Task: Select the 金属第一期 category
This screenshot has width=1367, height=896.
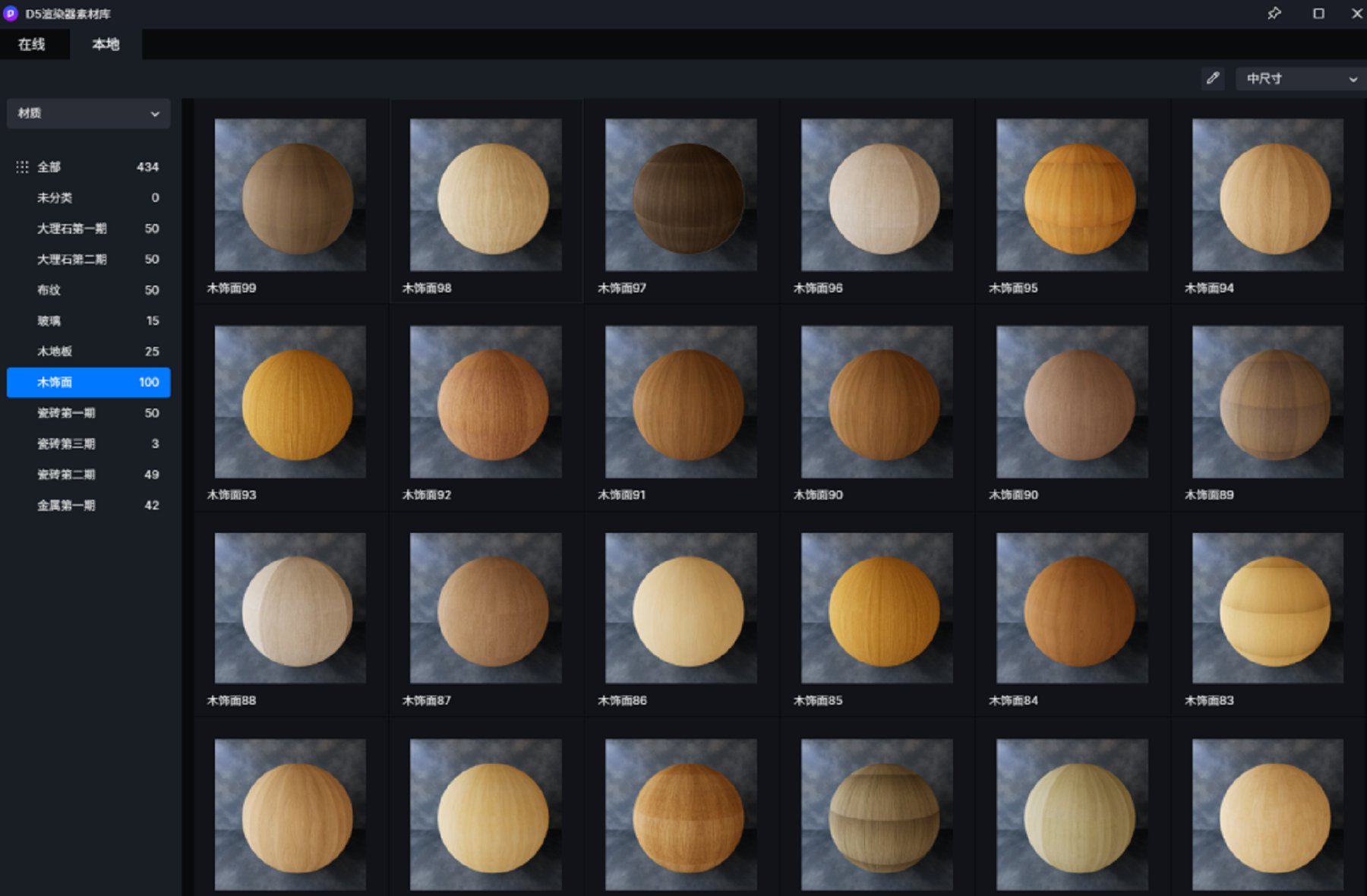Action: [66, 506]
